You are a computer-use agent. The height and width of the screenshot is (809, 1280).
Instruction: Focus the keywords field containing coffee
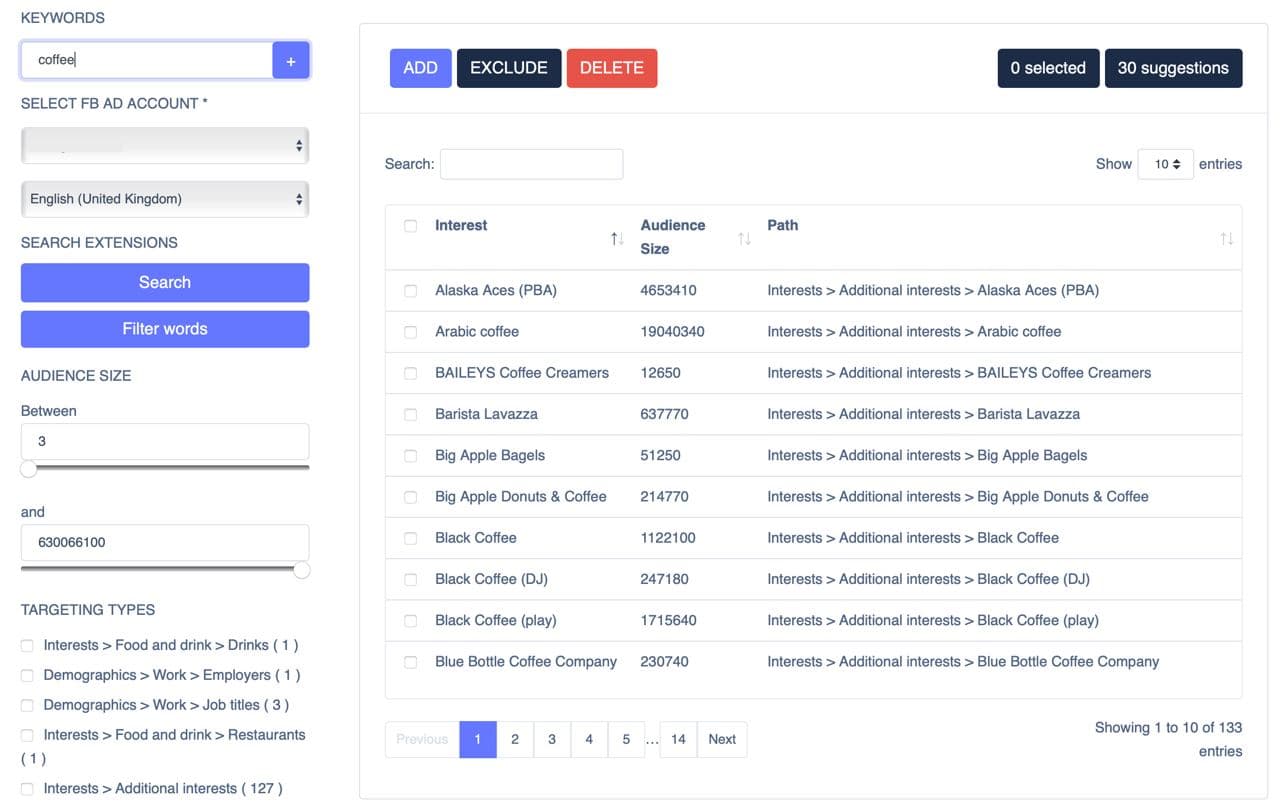tap(147, 61)
